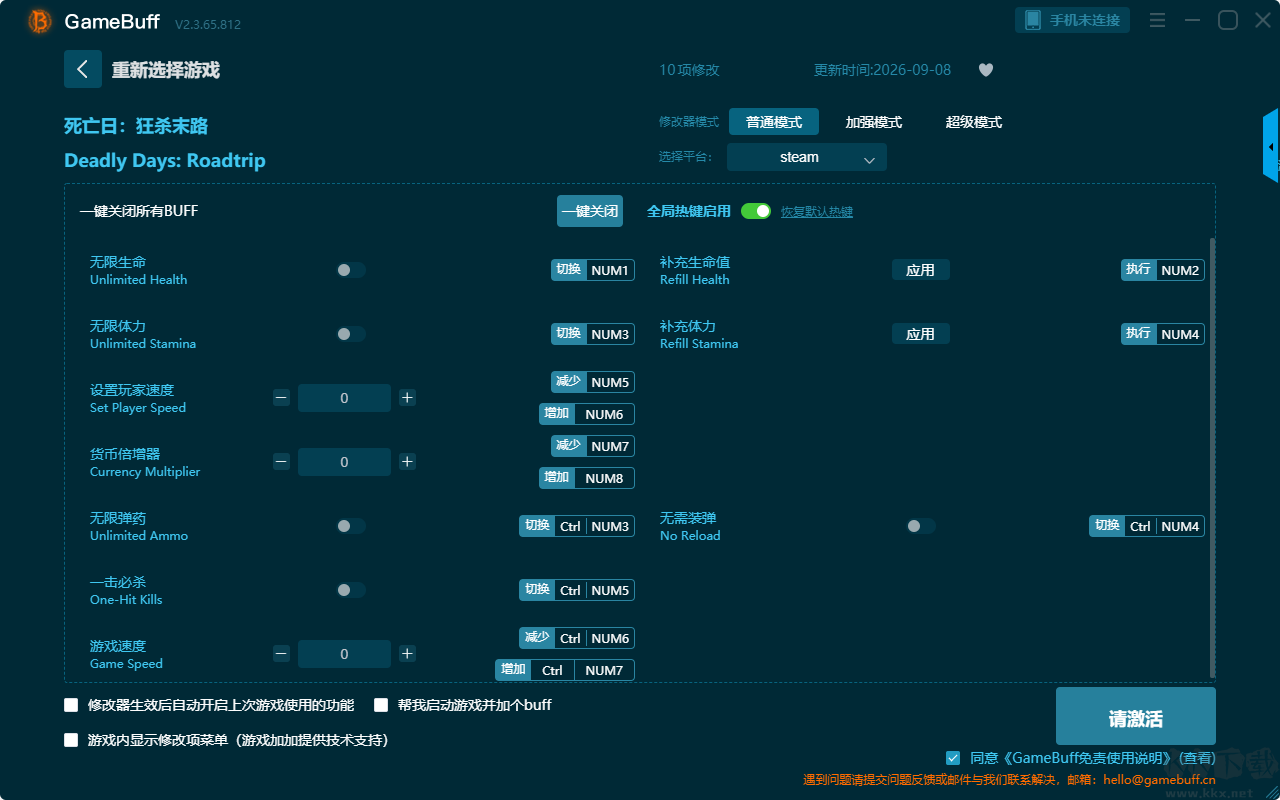1280x800 pixels.
Task: Click the 一键关闭 close all button
Action: click(x=590, y=211)
